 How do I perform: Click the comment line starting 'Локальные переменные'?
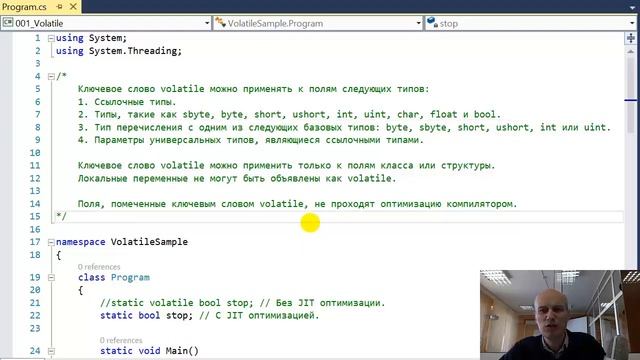pos(237,178)
